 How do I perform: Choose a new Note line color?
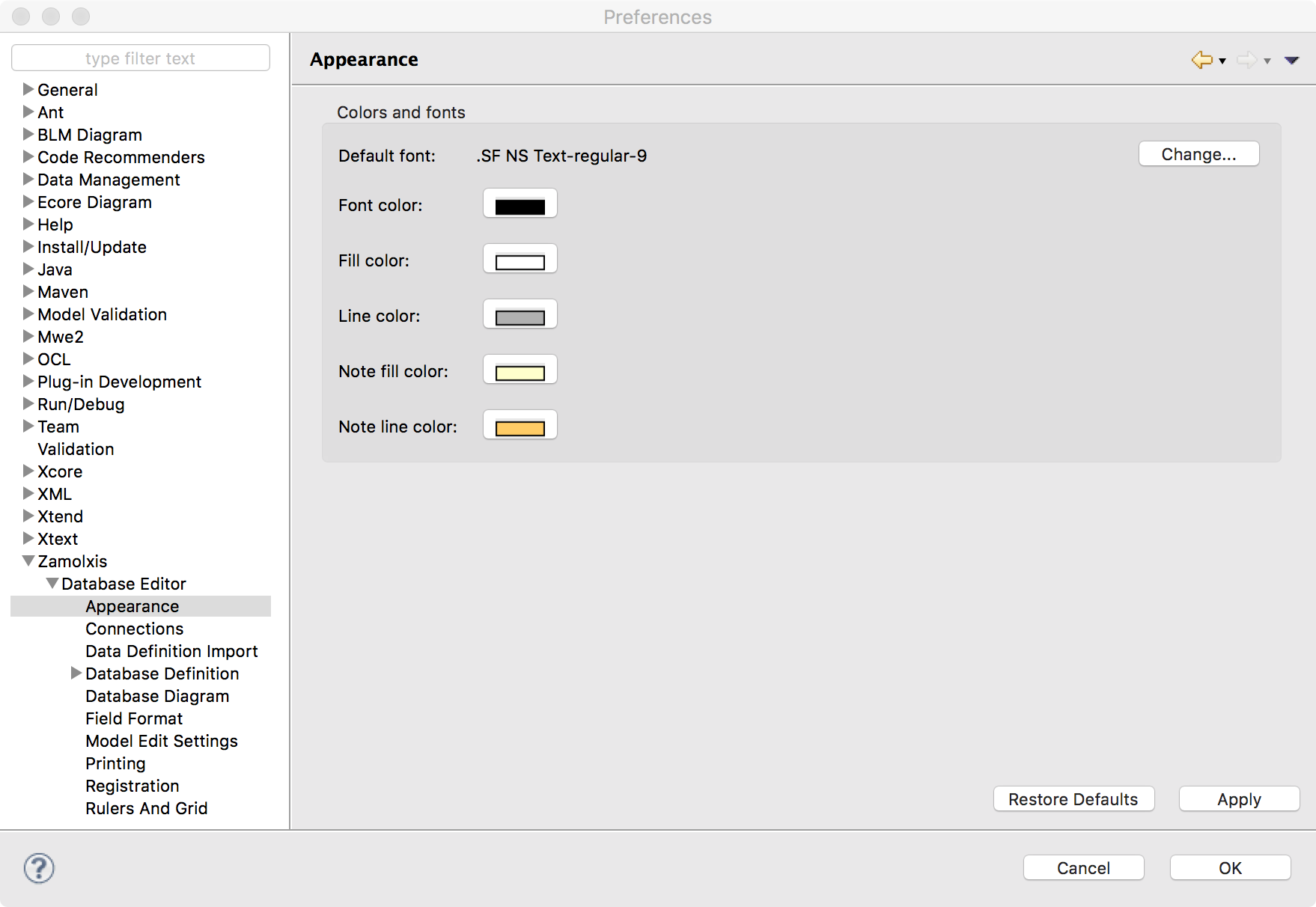click(520, 425)
